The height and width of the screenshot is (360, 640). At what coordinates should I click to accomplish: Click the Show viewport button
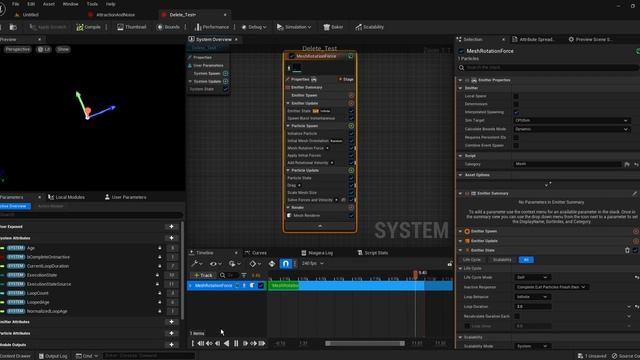[63, 49]
